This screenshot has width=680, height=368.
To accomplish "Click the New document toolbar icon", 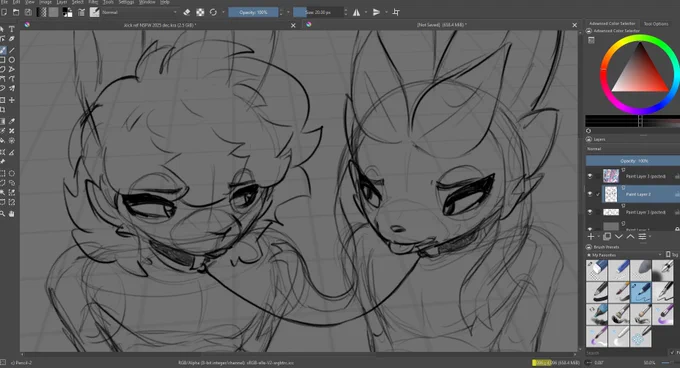I will [x=4, y=12].
